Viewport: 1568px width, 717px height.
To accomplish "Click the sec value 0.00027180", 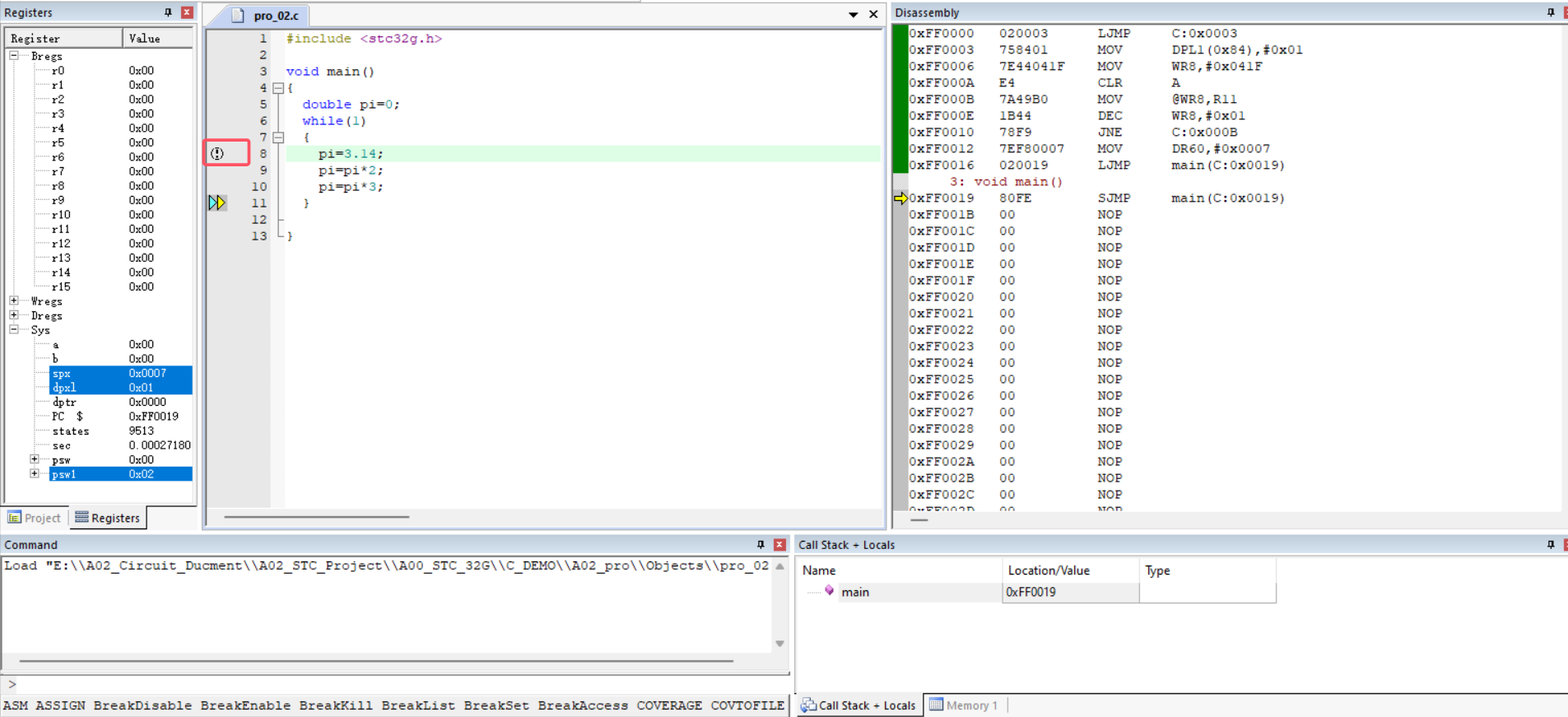I will point(160,445).
